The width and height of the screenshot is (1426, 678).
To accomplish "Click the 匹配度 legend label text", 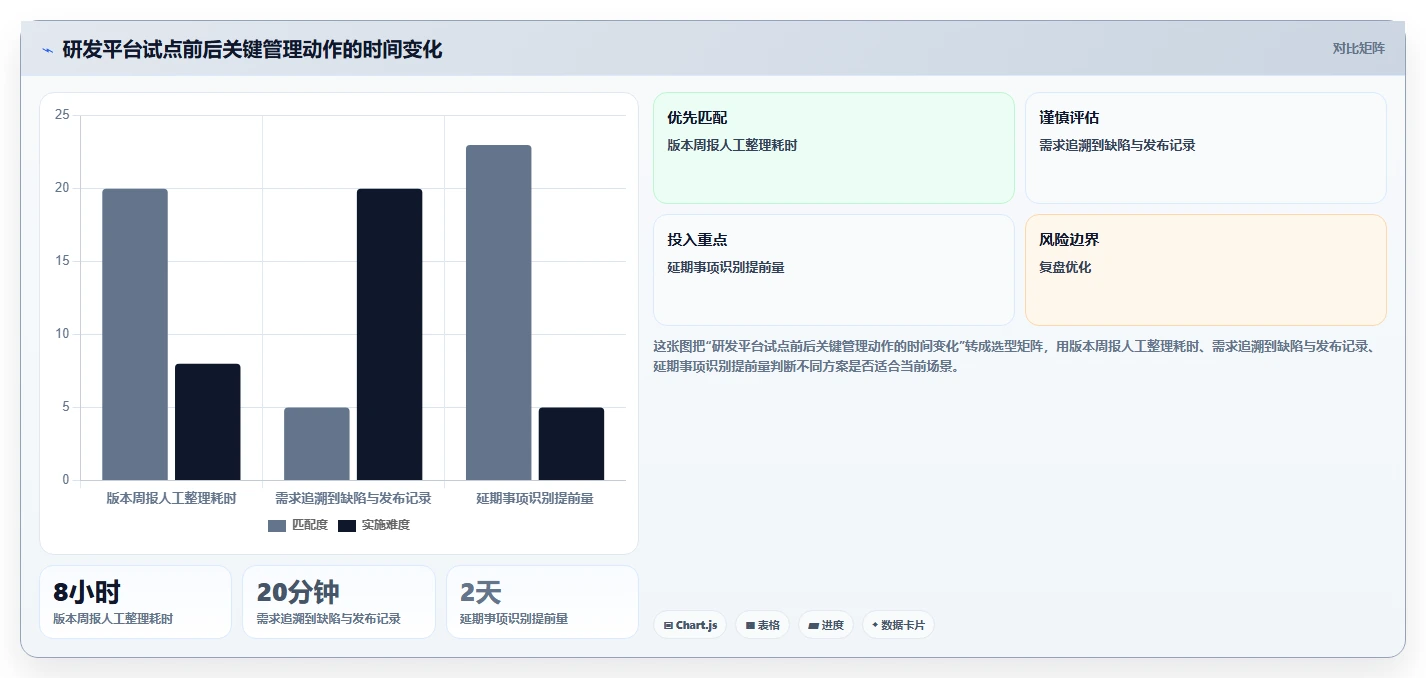I will click(310, 525).
